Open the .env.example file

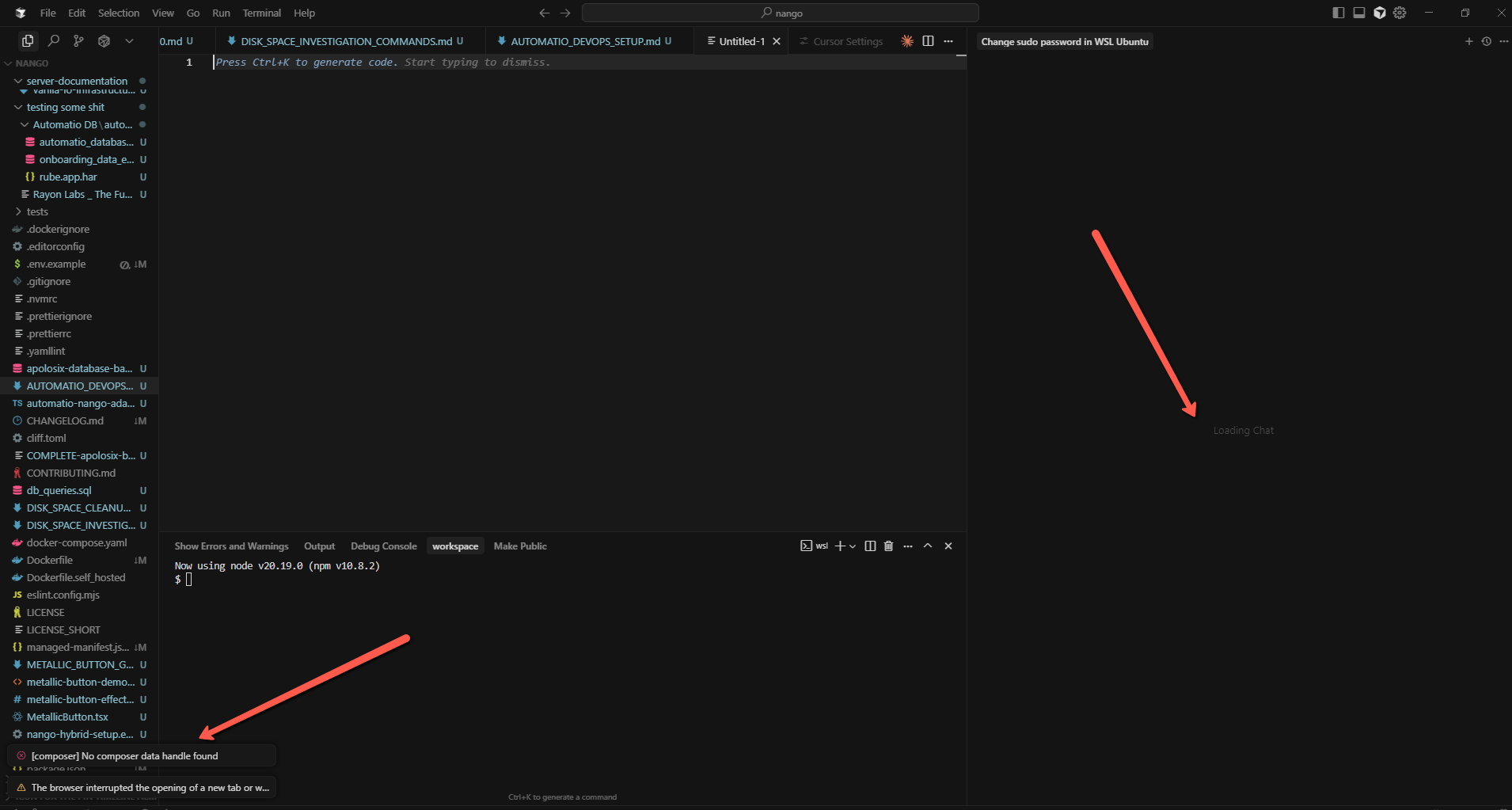(x=56, y=264)
